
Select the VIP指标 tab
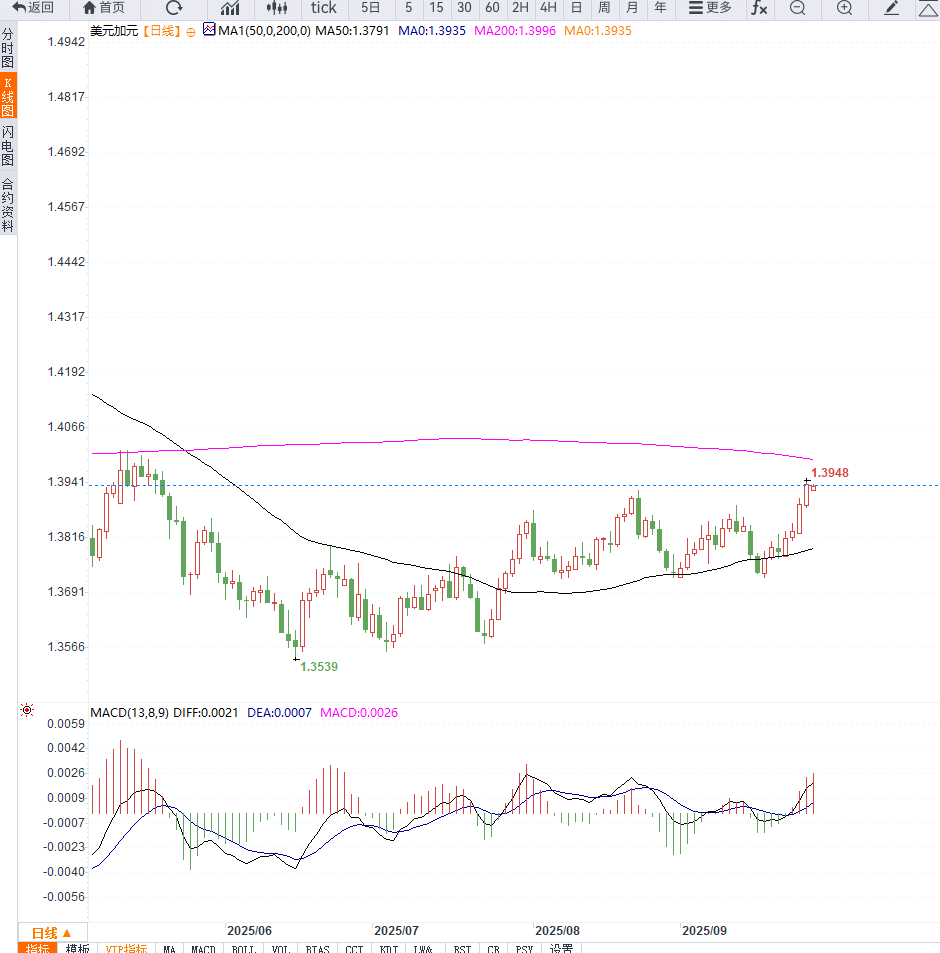126,948
